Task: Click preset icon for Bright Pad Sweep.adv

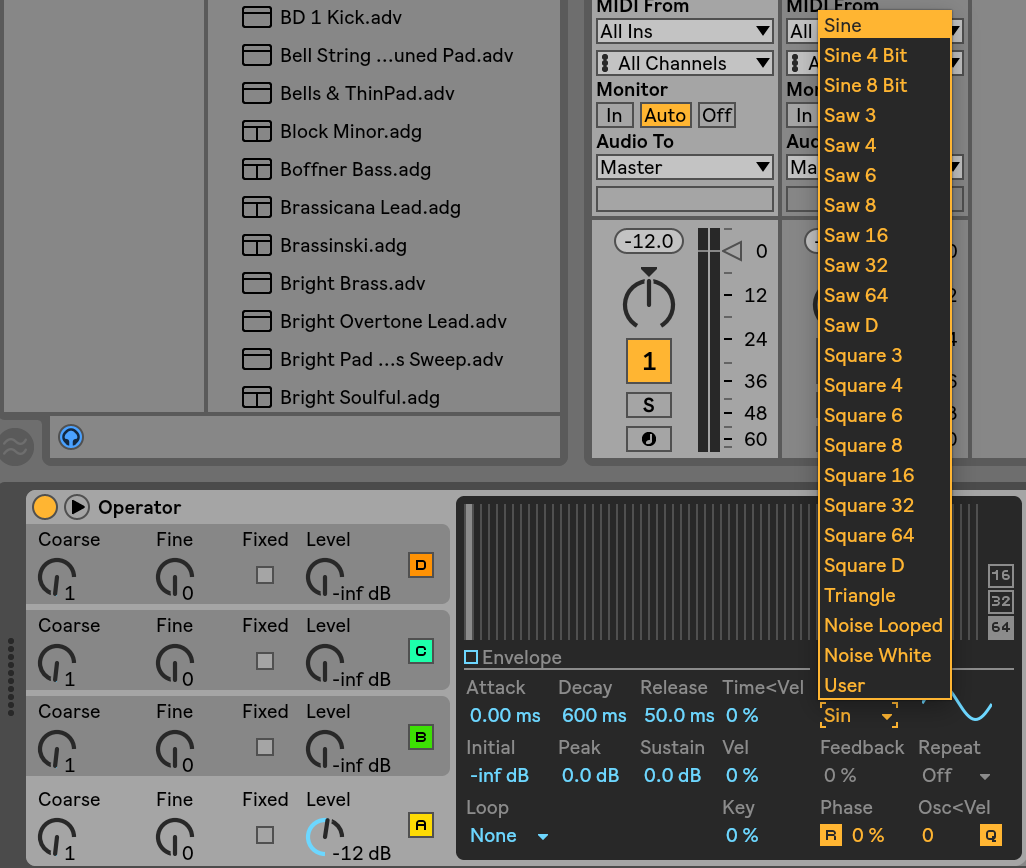Action: [256, 359]
